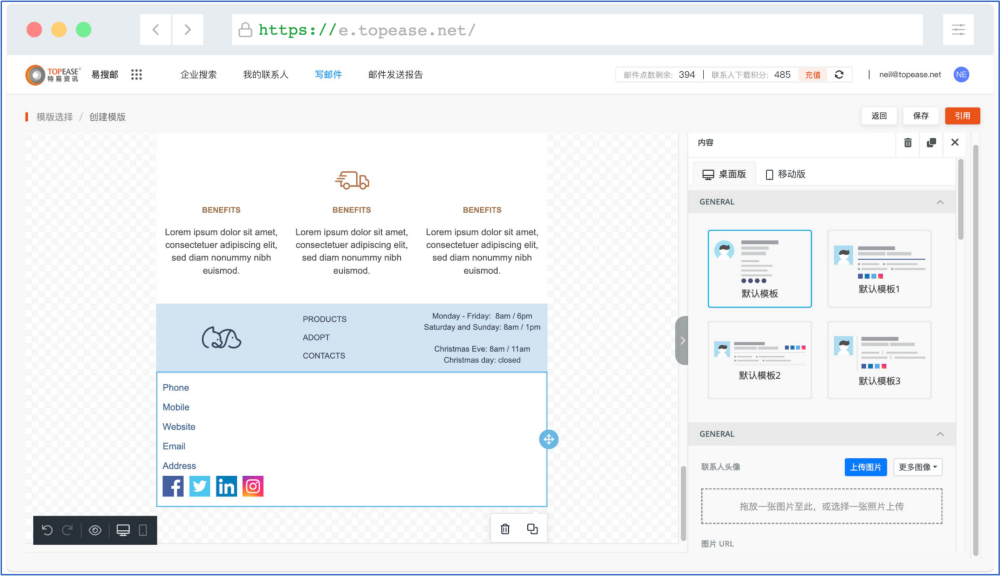Viewport: 1000px width, 577px height.
Task: Click the Email text in signature
Action: click(173, 446)
